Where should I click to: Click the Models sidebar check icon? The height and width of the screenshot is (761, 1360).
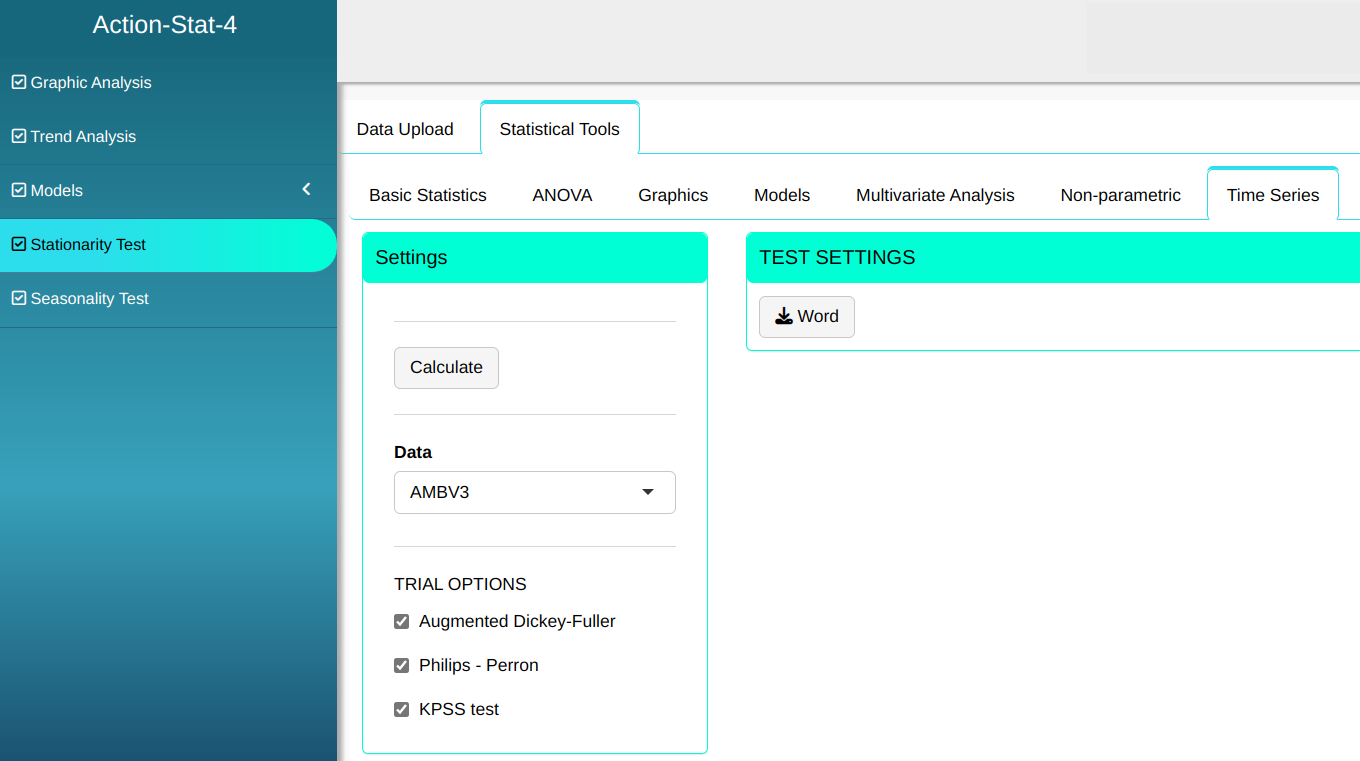(x=18, y=190)
